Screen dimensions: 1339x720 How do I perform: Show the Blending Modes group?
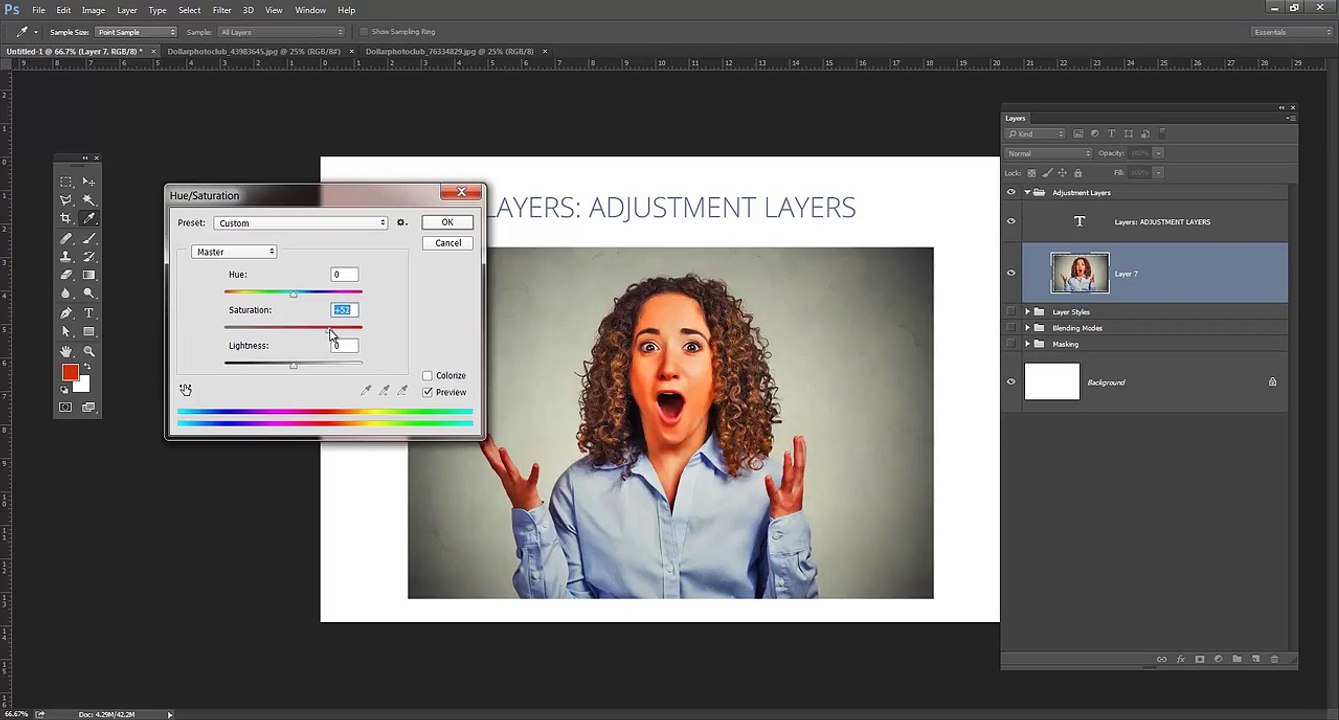point(1011,328)
